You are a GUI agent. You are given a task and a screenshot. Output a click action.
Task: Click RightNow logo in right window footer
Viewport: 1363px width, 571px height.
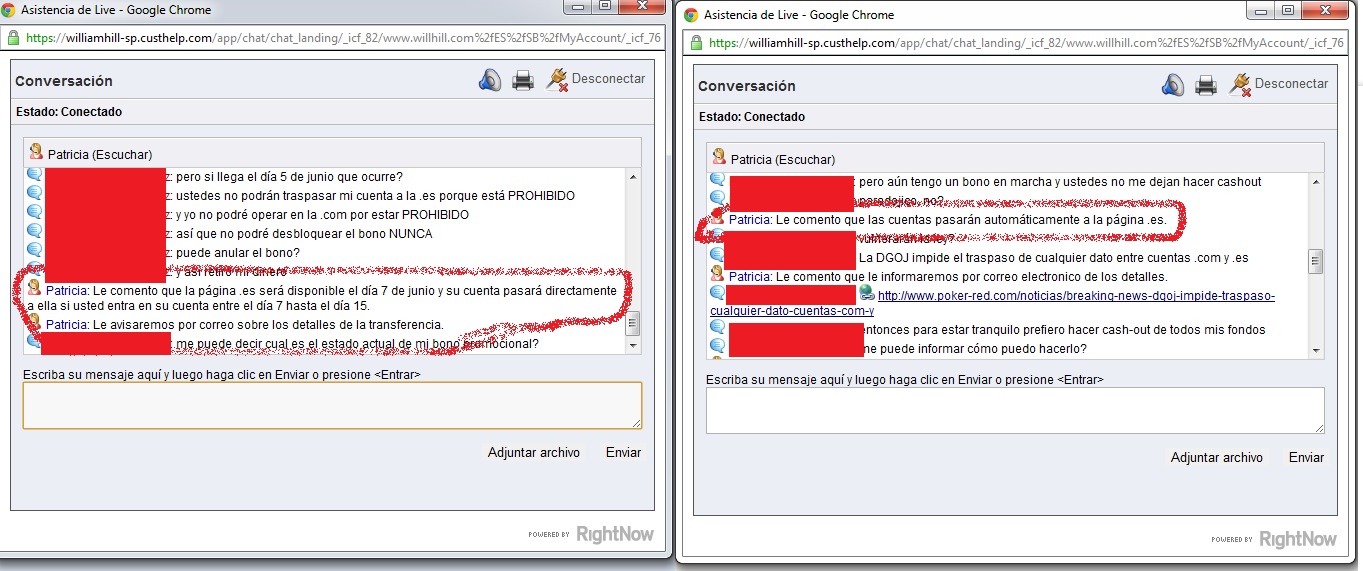(1298, 539)
